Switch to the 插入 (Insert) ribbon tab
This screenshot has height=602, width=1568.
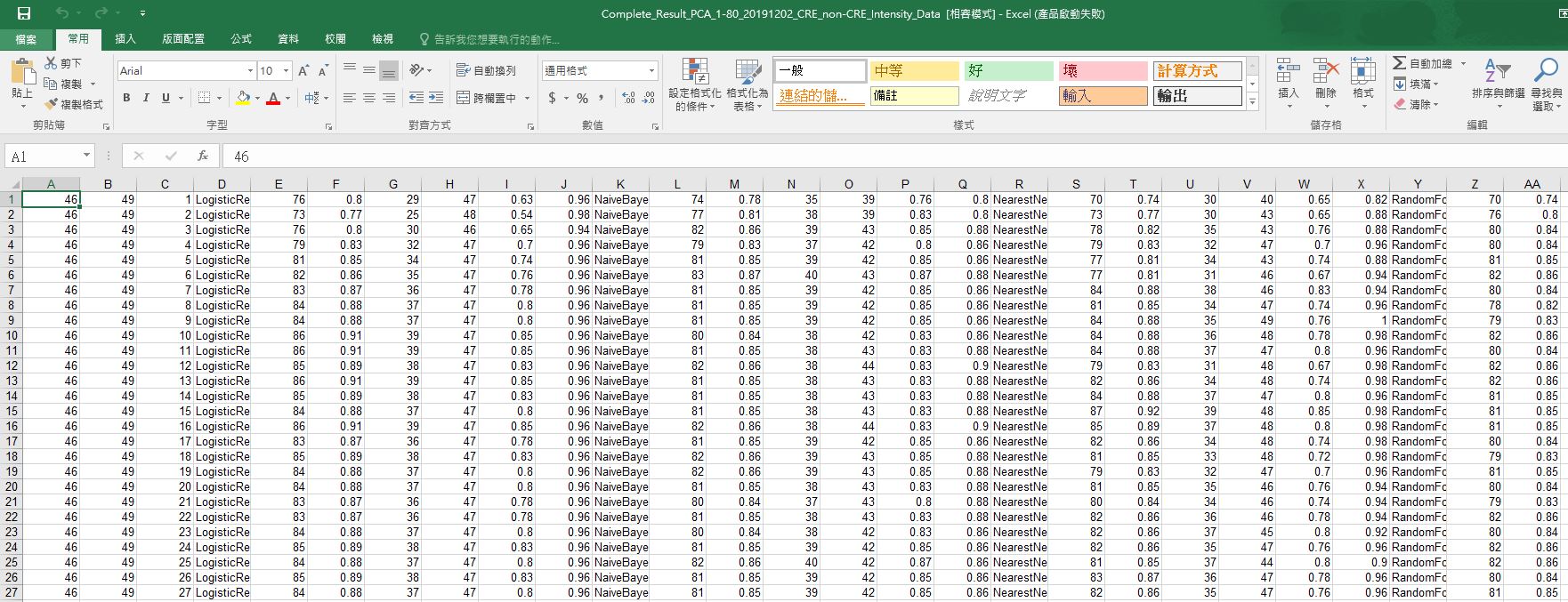(x=125, y=39)
